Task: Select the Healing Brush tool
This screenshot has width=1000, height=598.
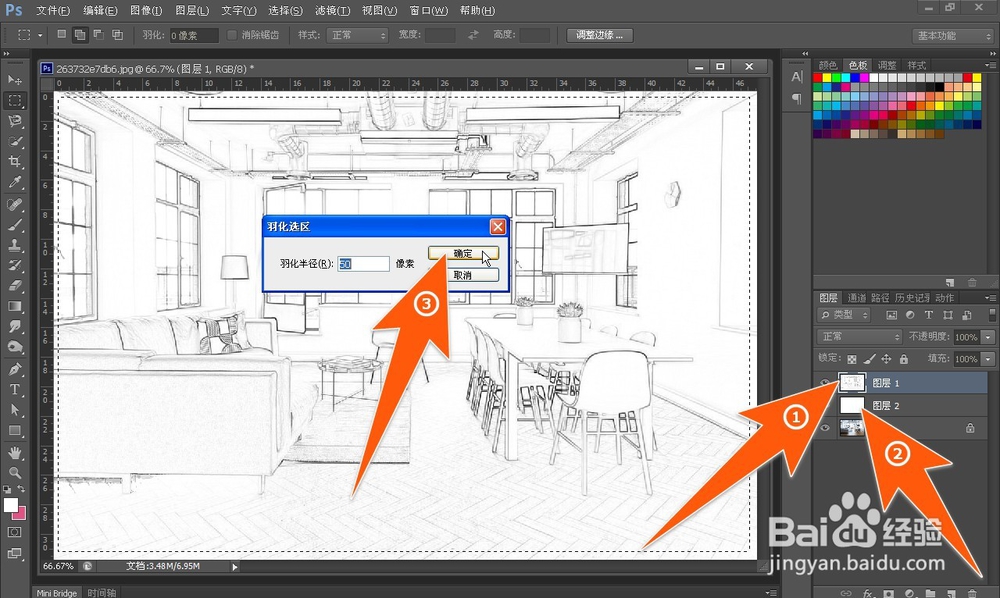Action: point(15,204)
